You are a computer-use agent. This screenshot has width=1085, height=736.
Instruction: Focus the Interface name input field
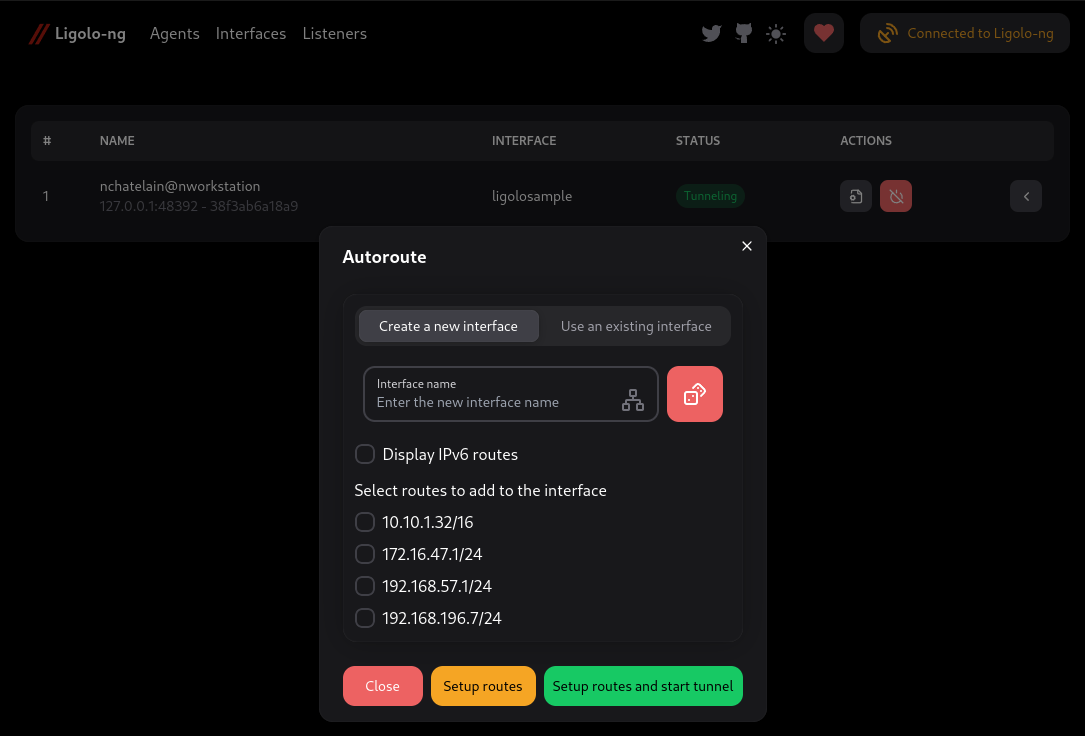tap(511, 394)
